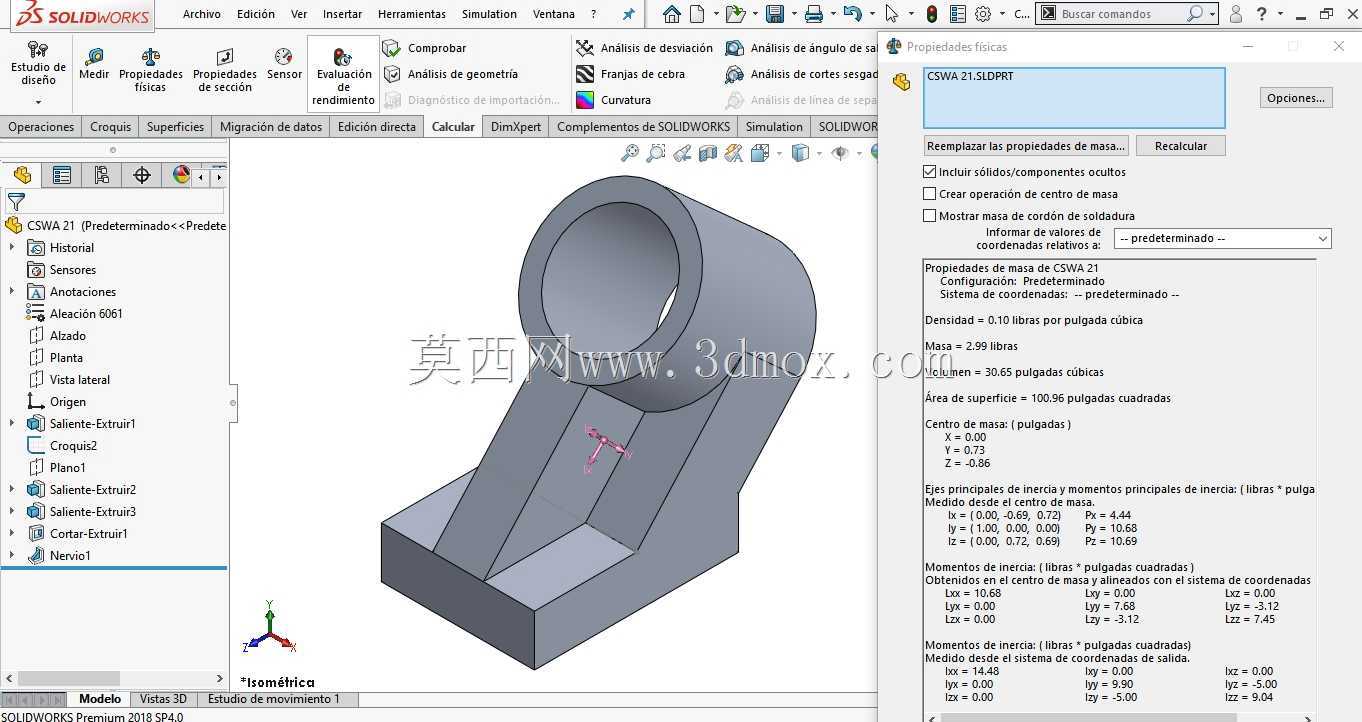Open Análisis de cortes sesgados

pyautogui.click(x=802, y=74)
